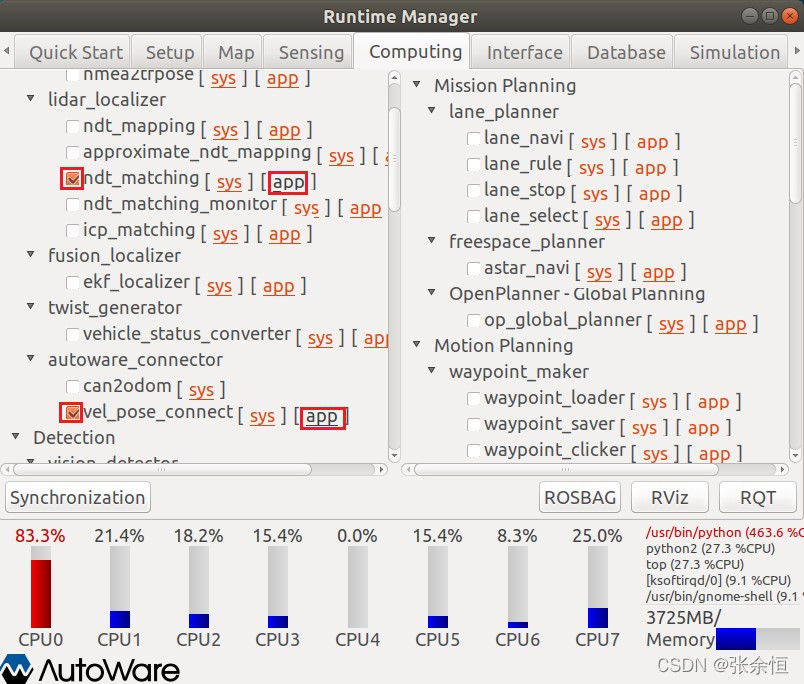Screen dimensions: 804x684
Task: Open app link for waypoint_loader
Action: pos(713,403)
